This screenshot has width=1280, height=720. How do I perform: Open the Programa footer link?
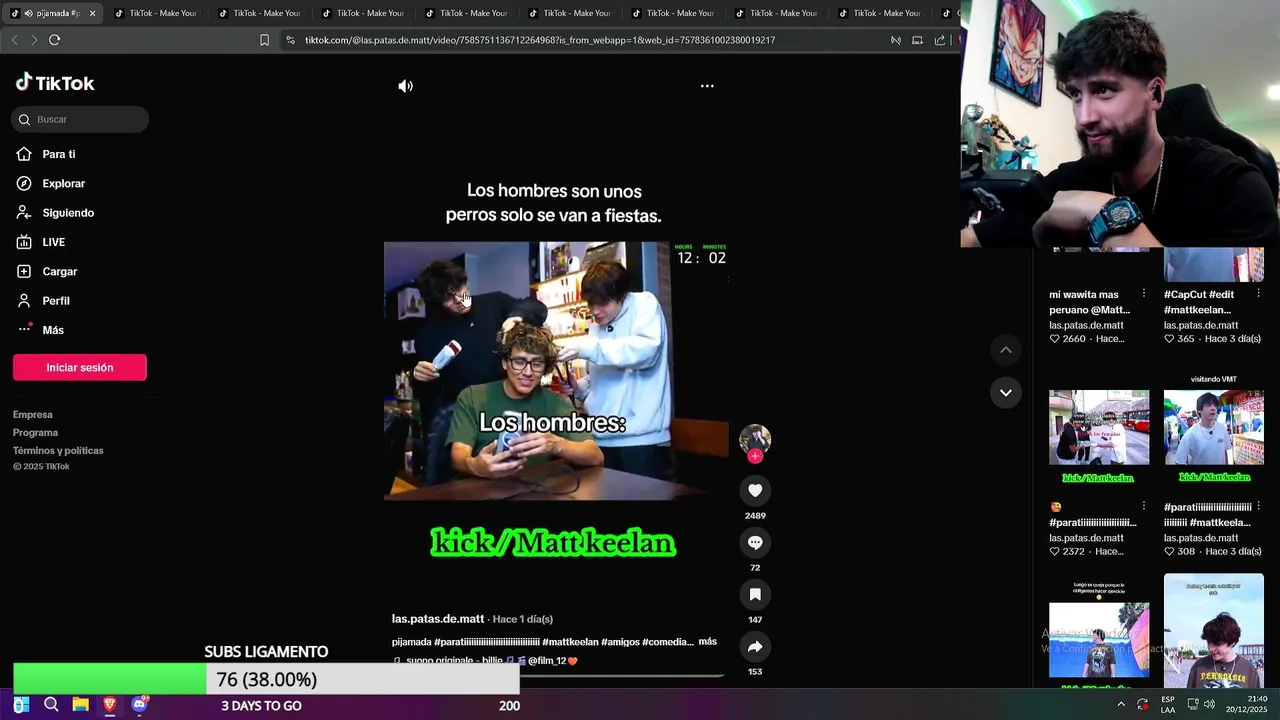coord(35,433)
